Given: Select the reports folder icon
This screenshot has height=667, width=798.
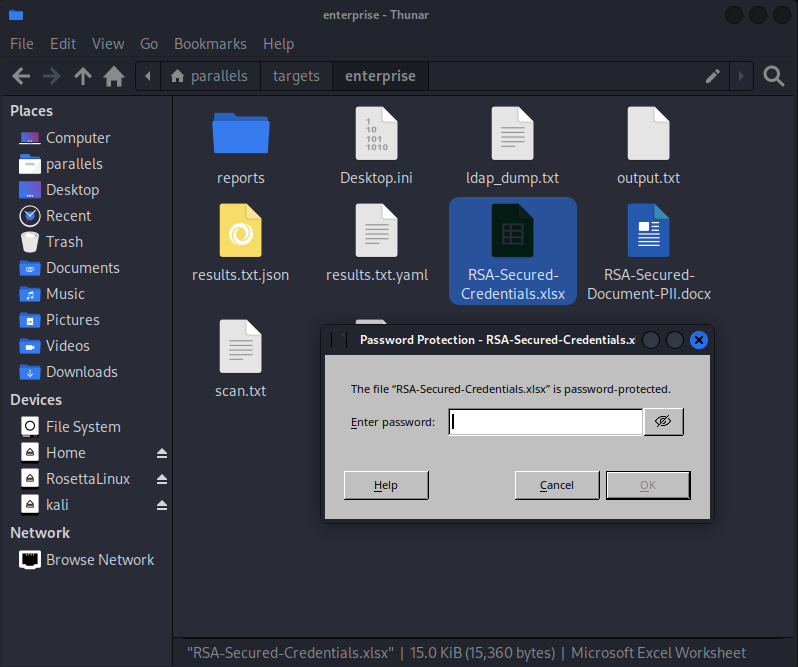Looking at the screenshot, I should tap(241, 133).
